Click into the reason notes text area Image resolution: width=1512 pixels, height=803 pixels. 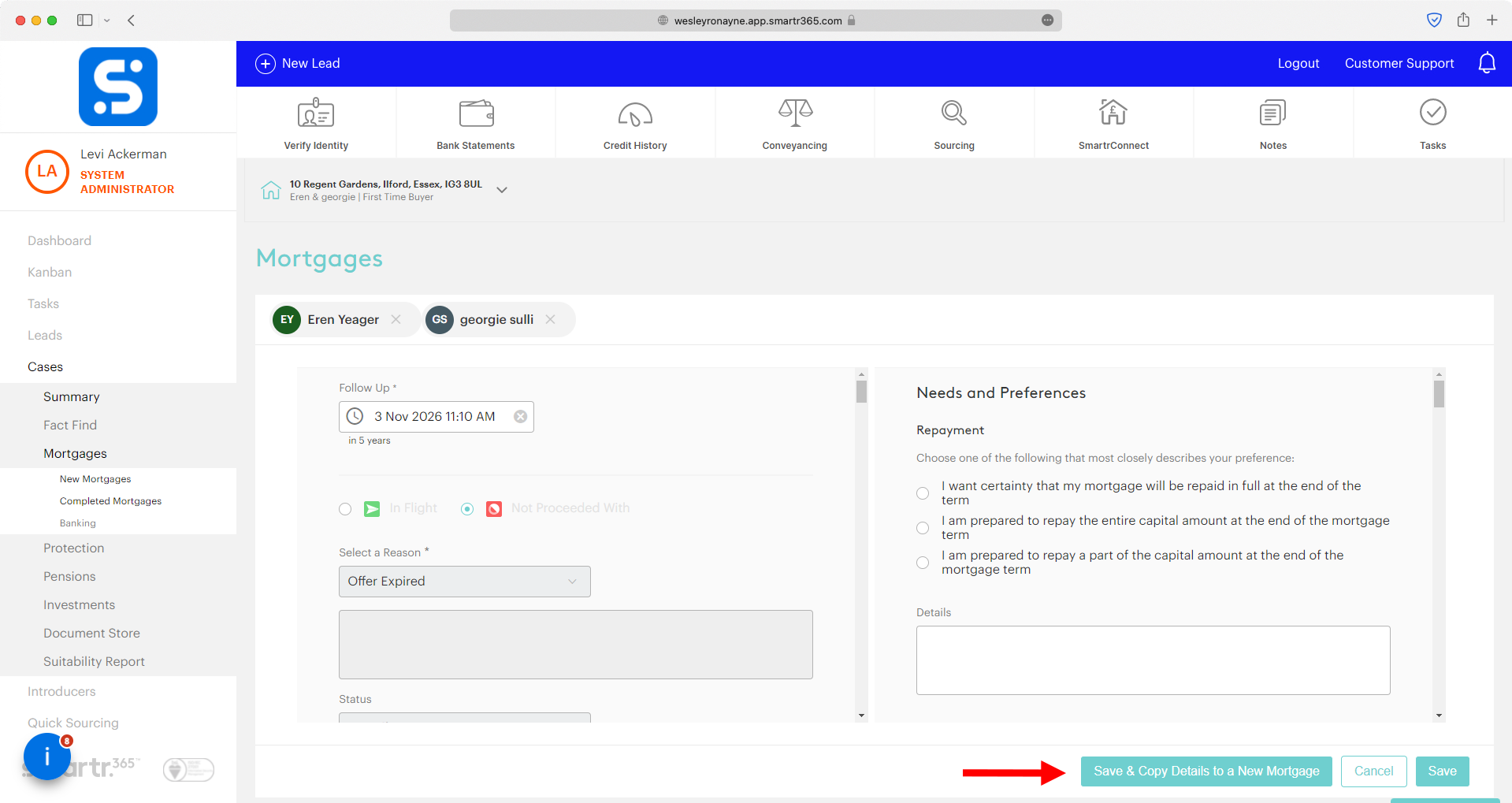pos(576,645)
